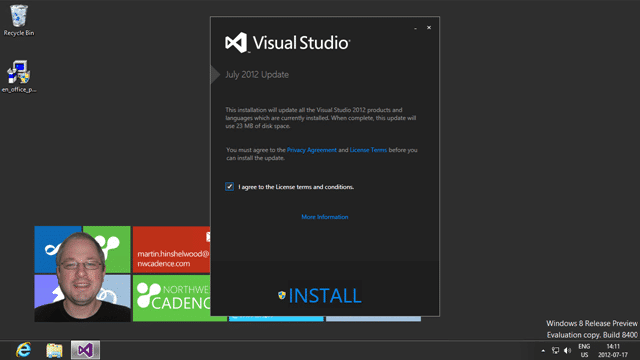Open the network status tray icon

click(x=555, y=350)
